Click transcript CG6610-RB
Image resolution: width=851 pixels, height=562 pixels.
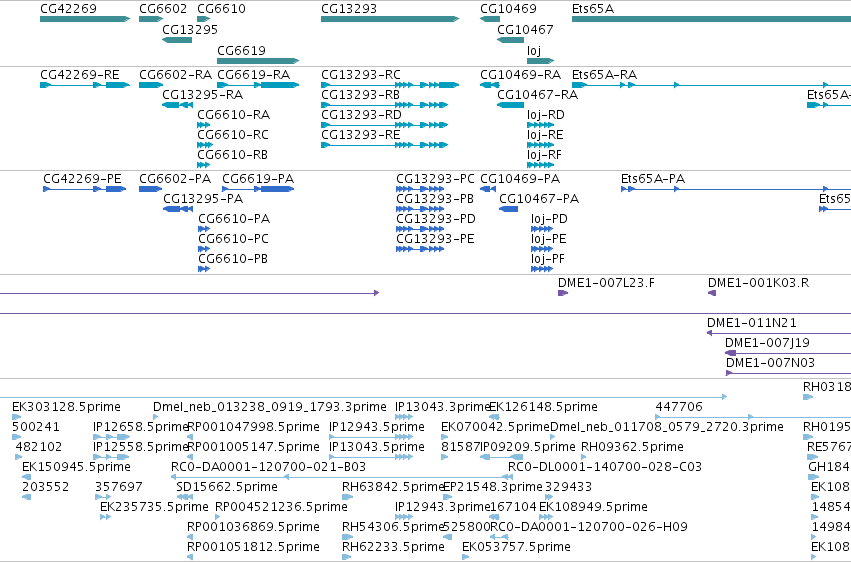tap(233, 155)
